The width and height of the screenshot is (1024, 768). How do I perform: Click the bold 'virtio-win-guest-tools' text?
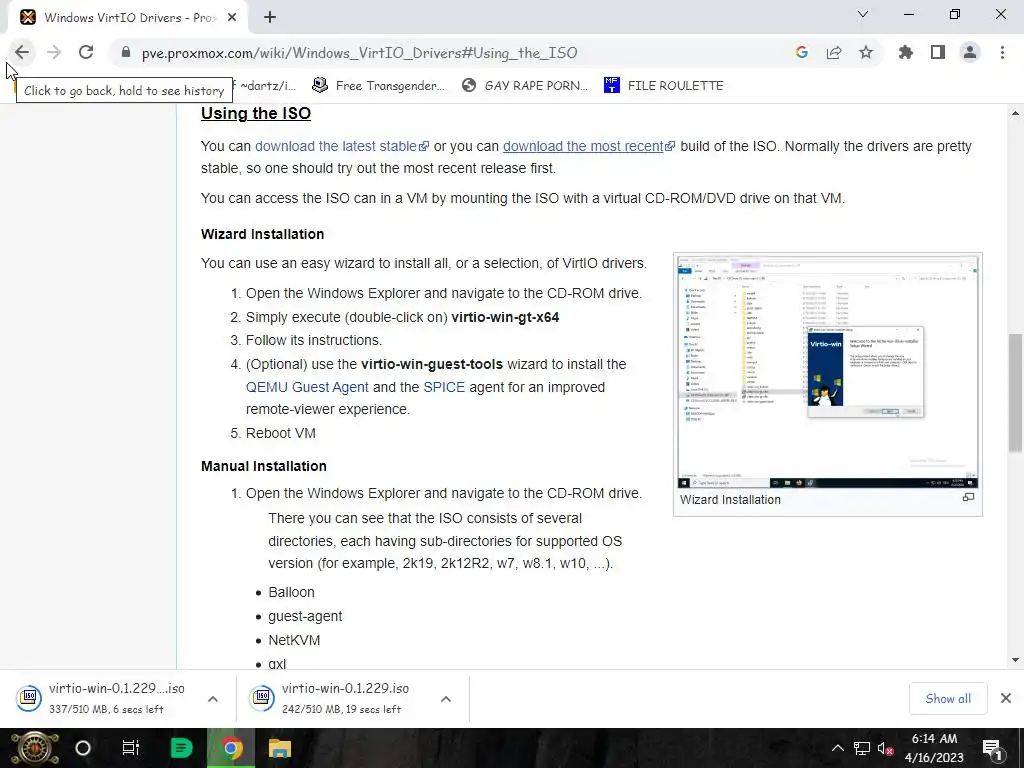point(432,364)
